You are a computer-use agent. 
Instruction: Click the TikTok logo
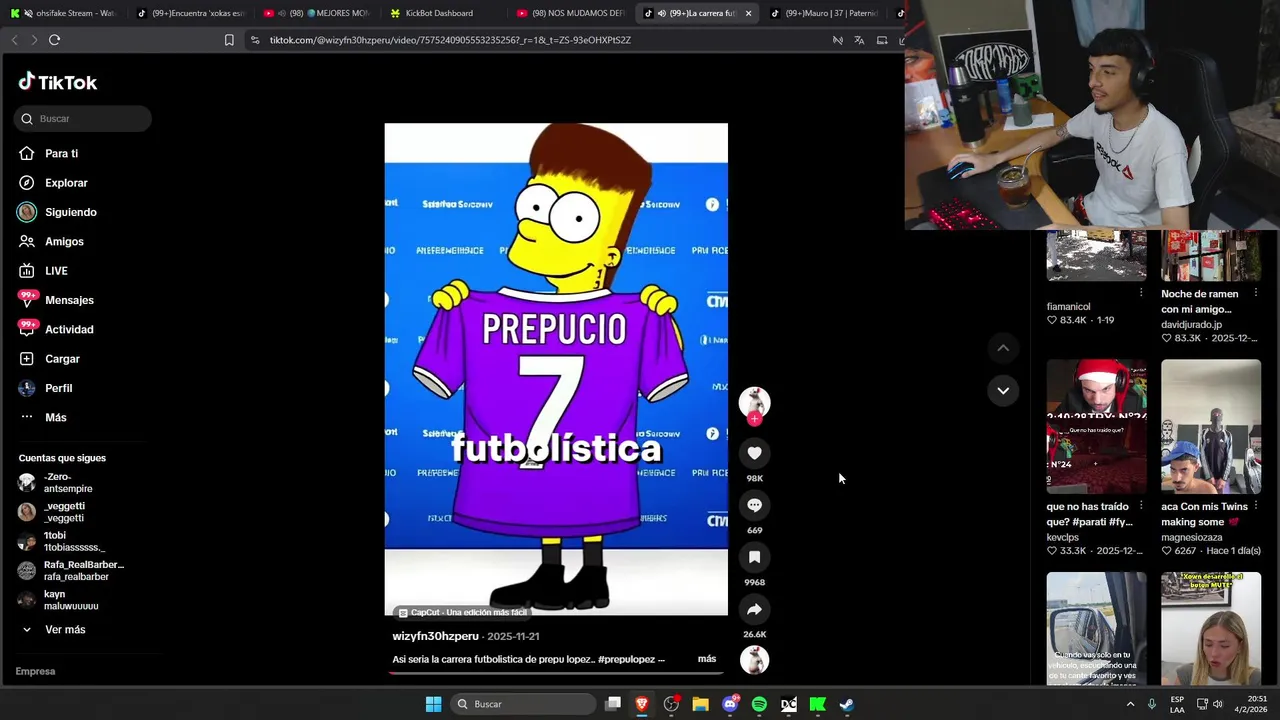point(58,82)
